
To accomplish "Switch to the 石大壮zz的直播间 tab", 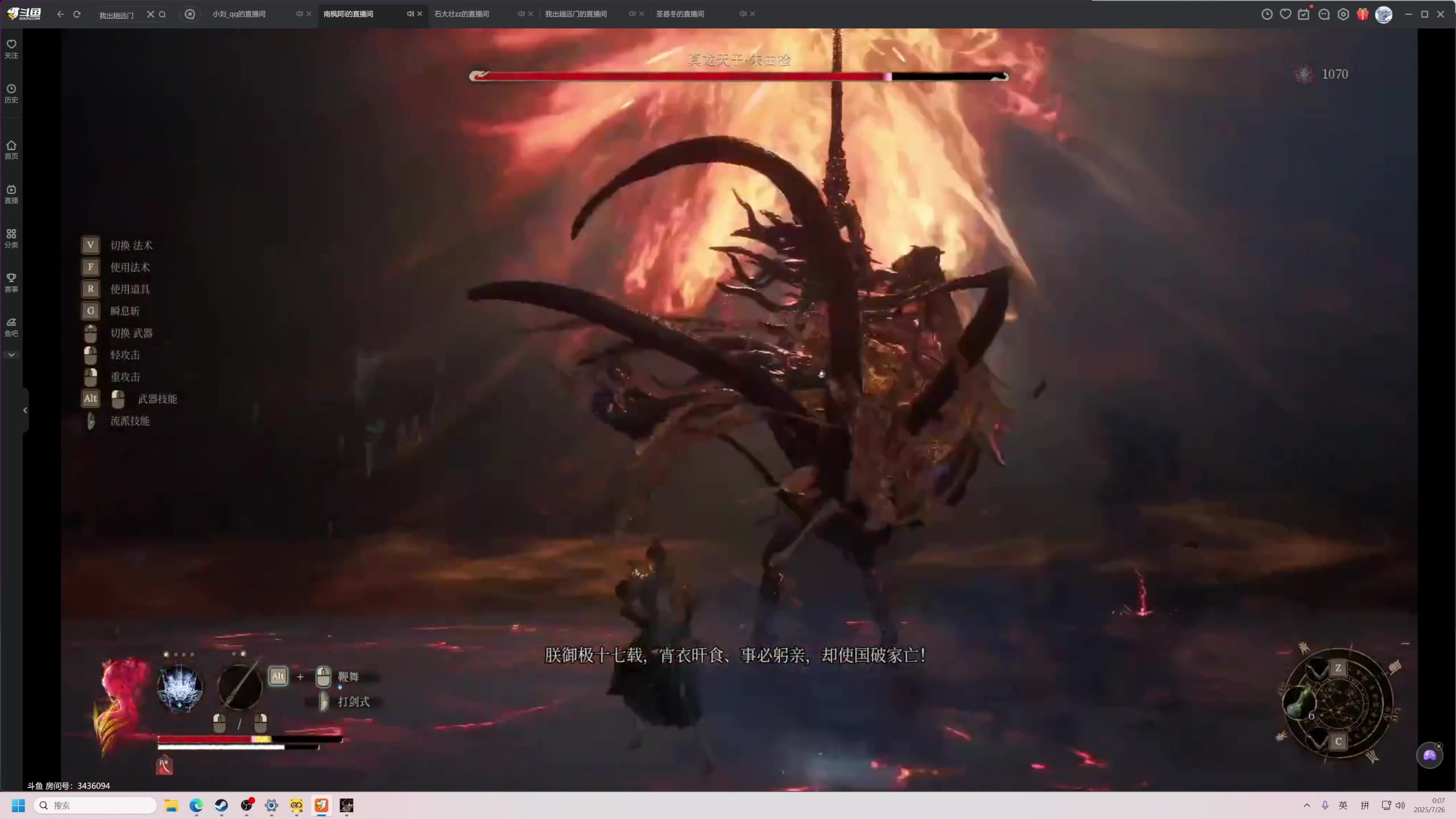I will (x=461, y=14).
